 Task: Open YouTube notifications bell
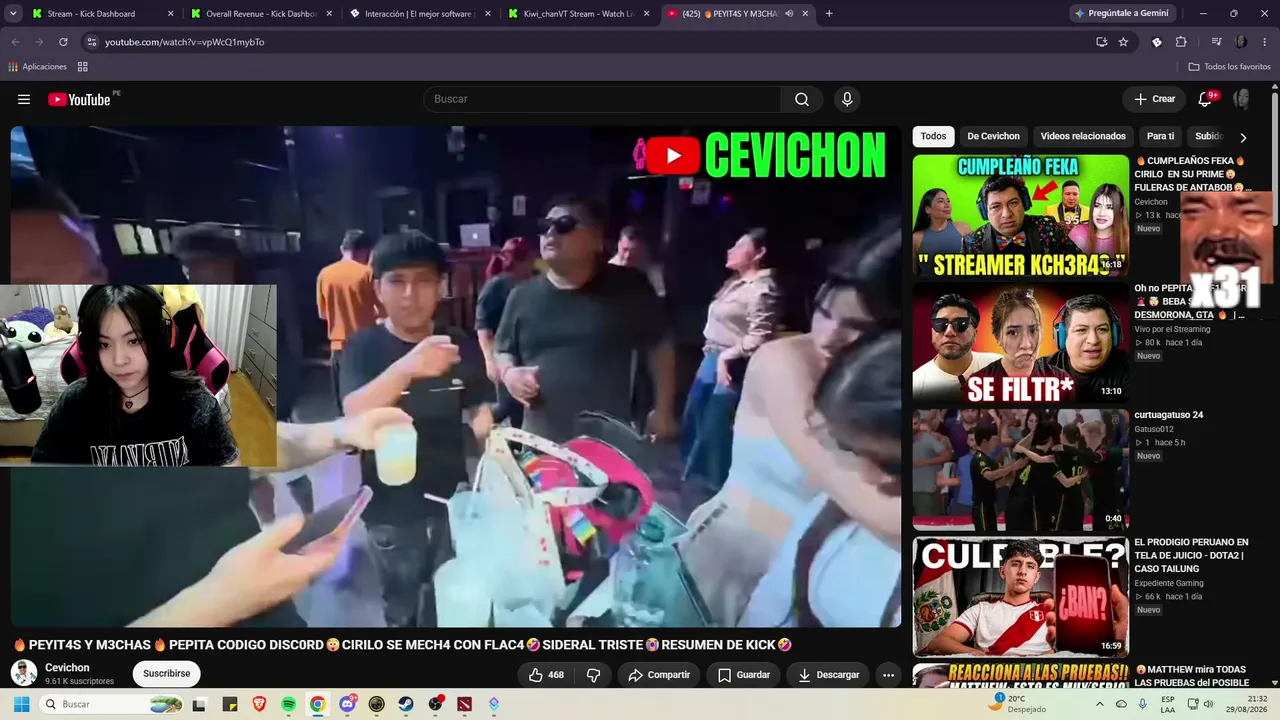pos(1205,99)
